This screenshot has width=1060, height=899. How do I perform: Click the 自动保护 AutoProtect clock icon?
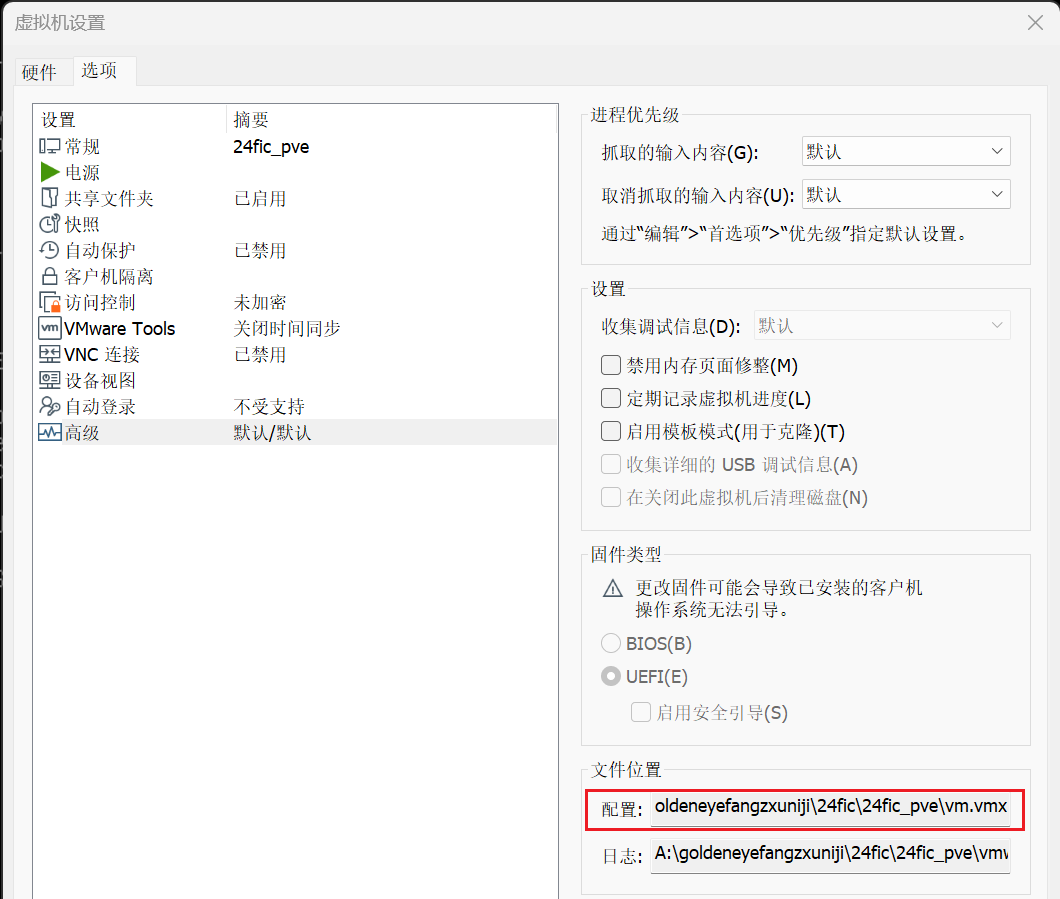tap(50, 251)
